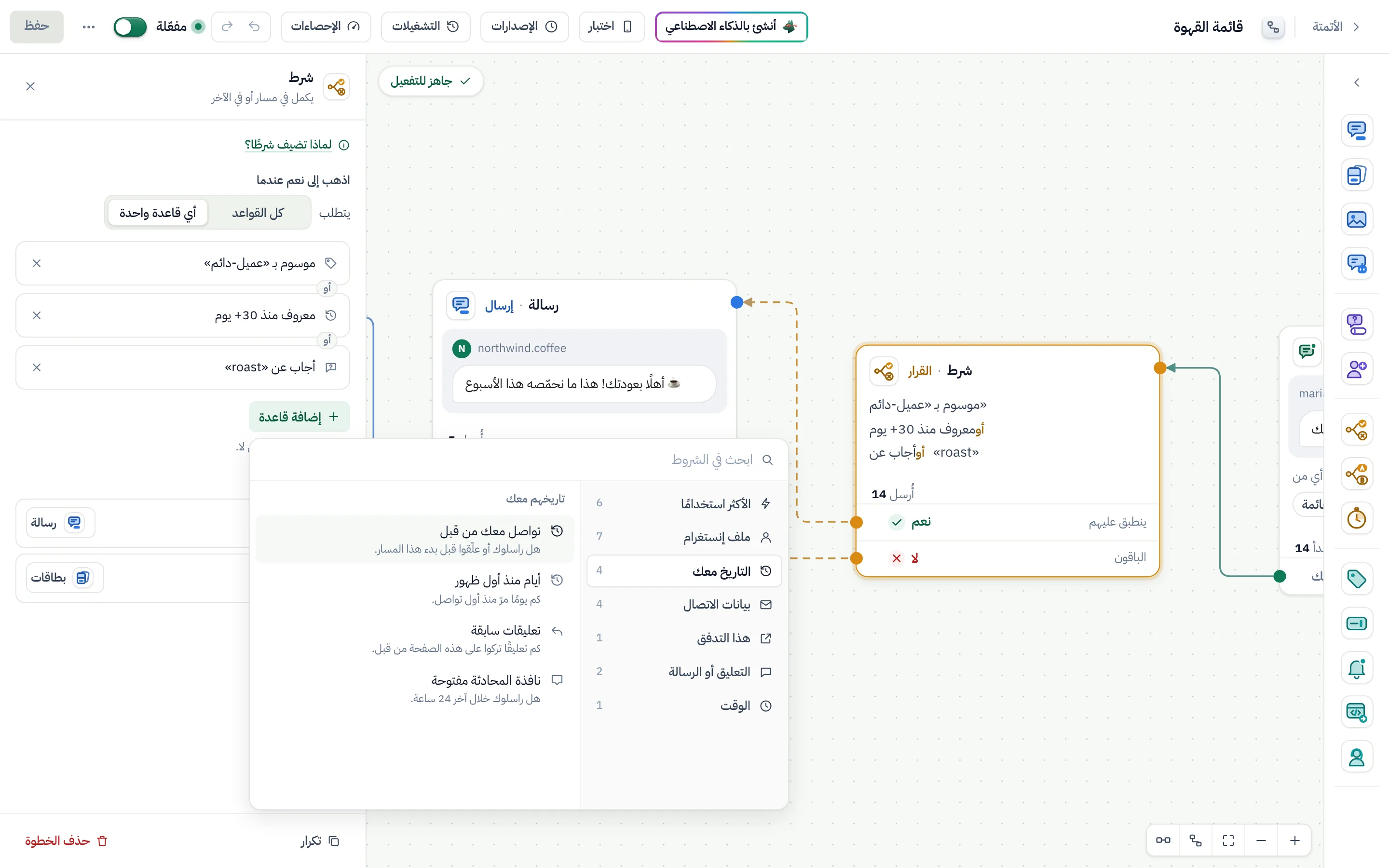Select the question step icon in sidebar

1356,324
